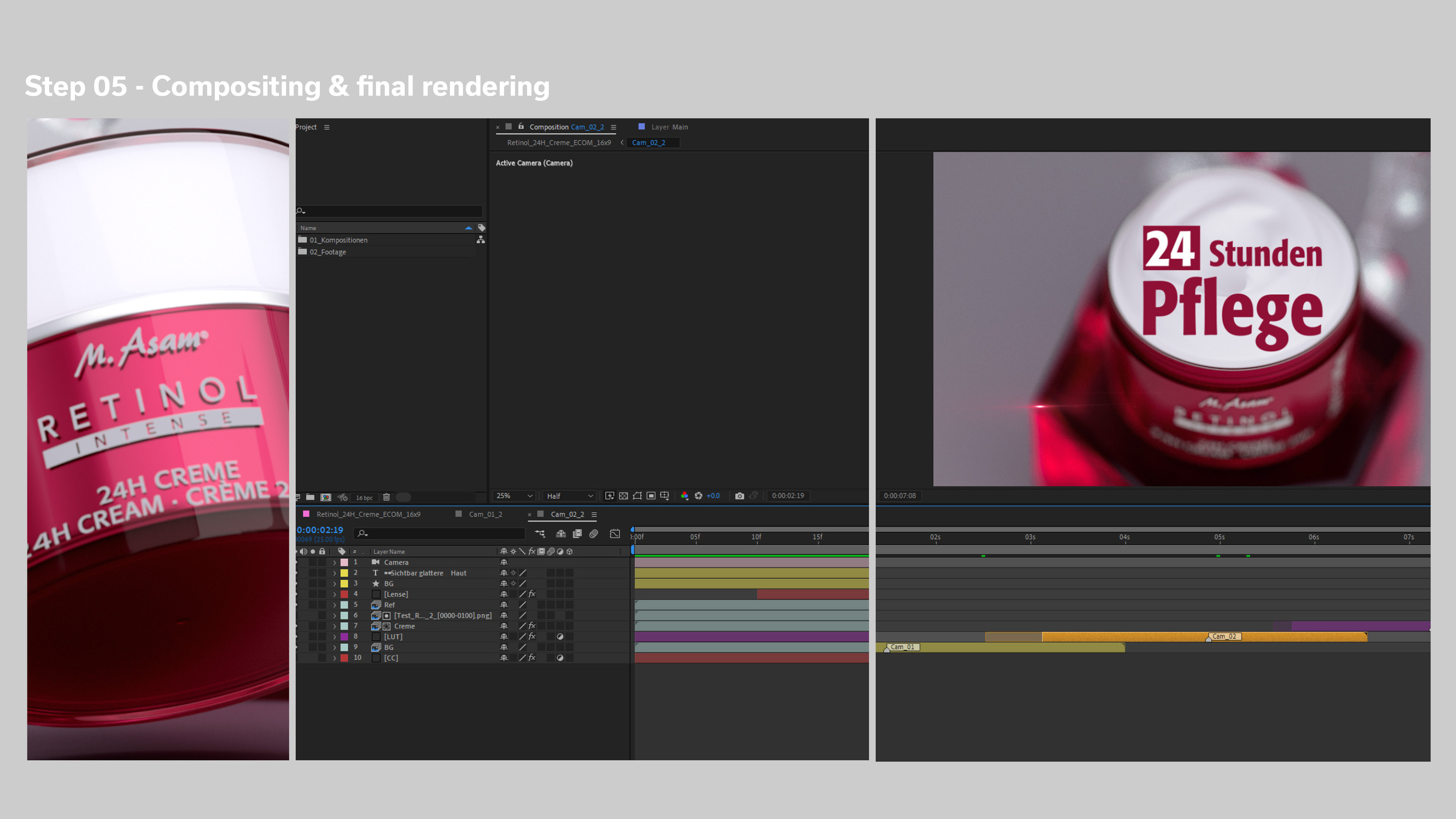Delete selected project items with trash icon
The height and width of the screenshot is (819, 1456).
pos(387,497)
